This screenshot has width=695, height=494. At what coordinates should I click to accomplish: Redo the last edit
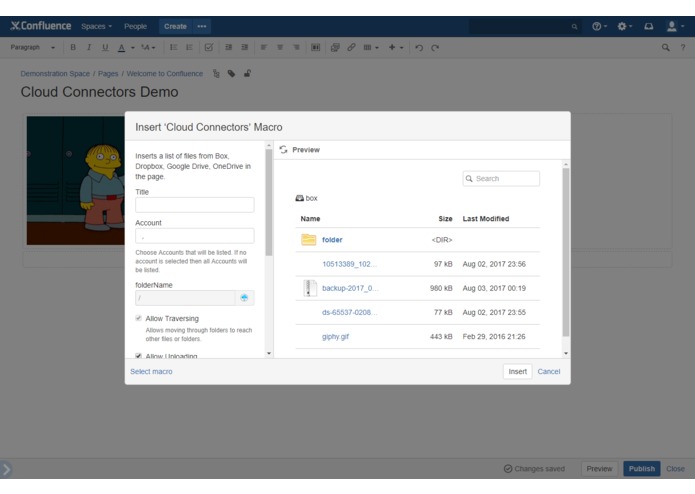pyautogui.click(x=435, y=47)
